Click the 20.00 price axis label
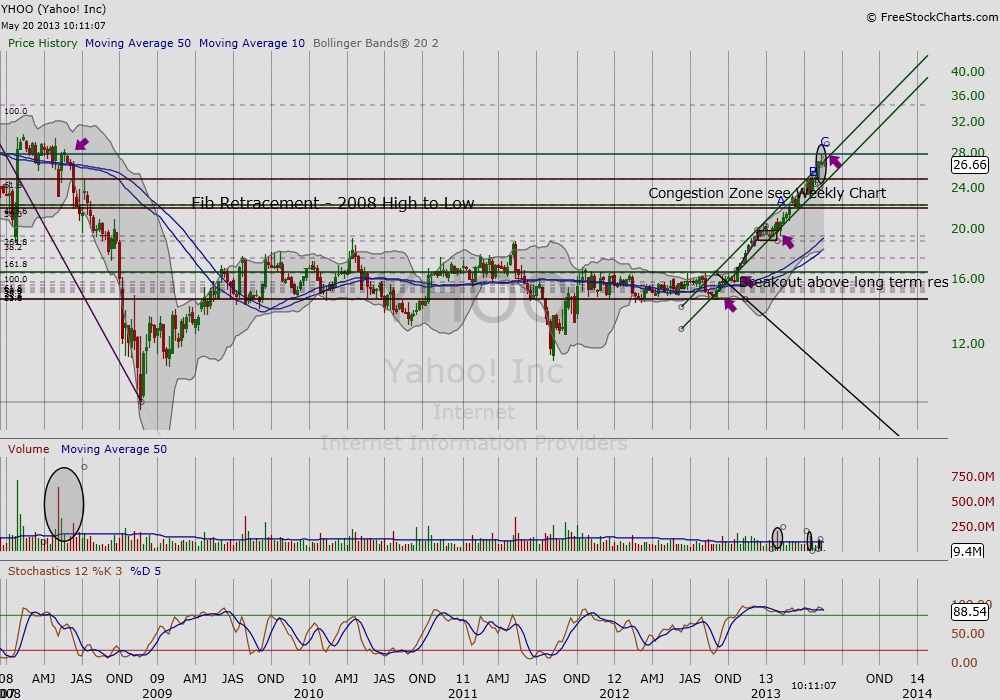 pos(967,228)
